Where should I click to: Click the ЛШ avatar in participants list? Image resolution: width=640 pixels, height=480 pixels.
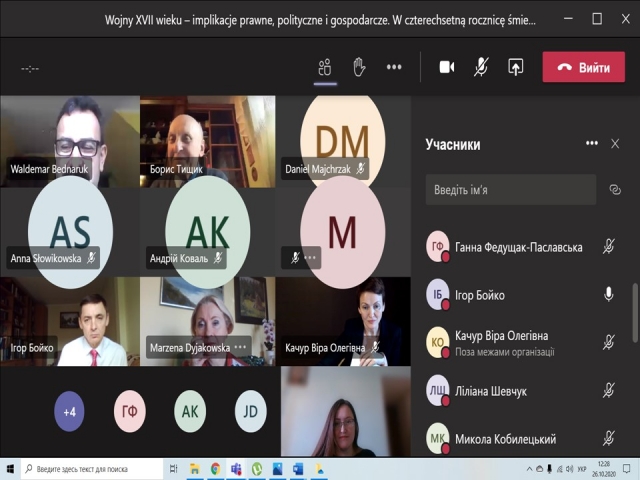click(x=438, y=391)
